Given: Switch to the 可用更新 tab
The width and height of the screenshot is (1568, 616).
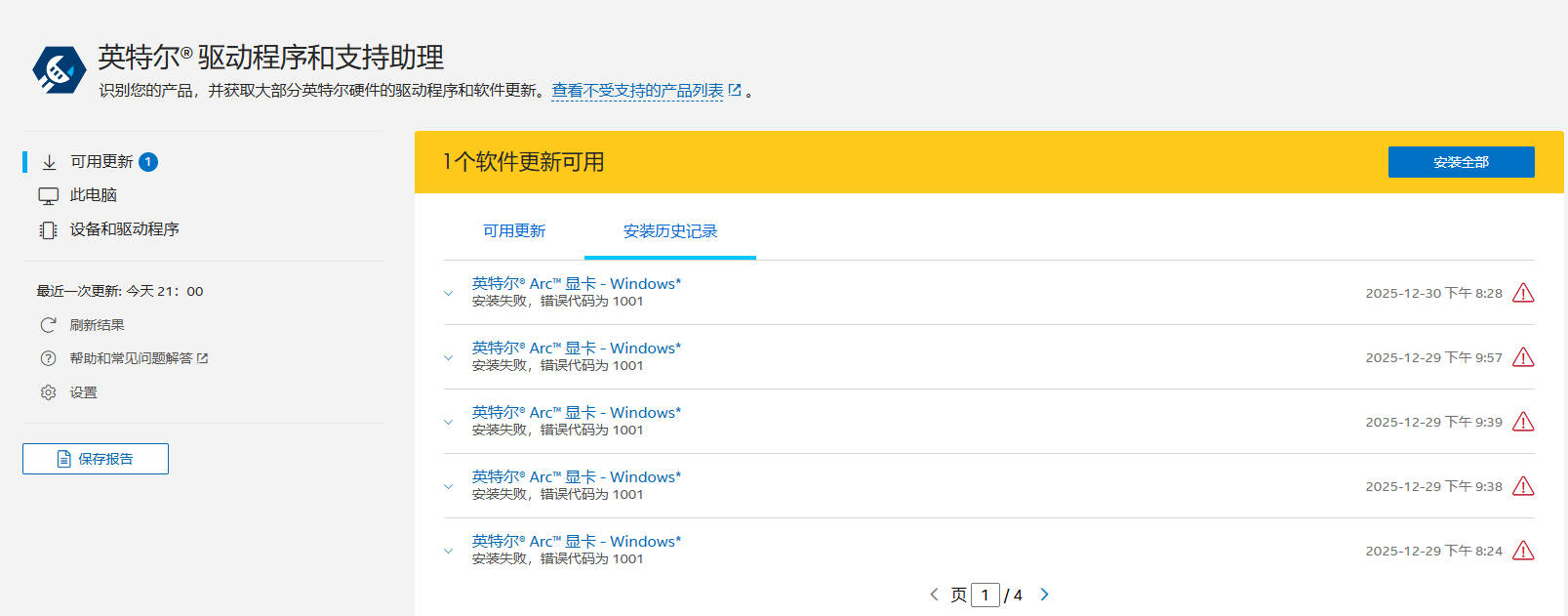Looking at the screenshot, I should (x=514, y=231).
